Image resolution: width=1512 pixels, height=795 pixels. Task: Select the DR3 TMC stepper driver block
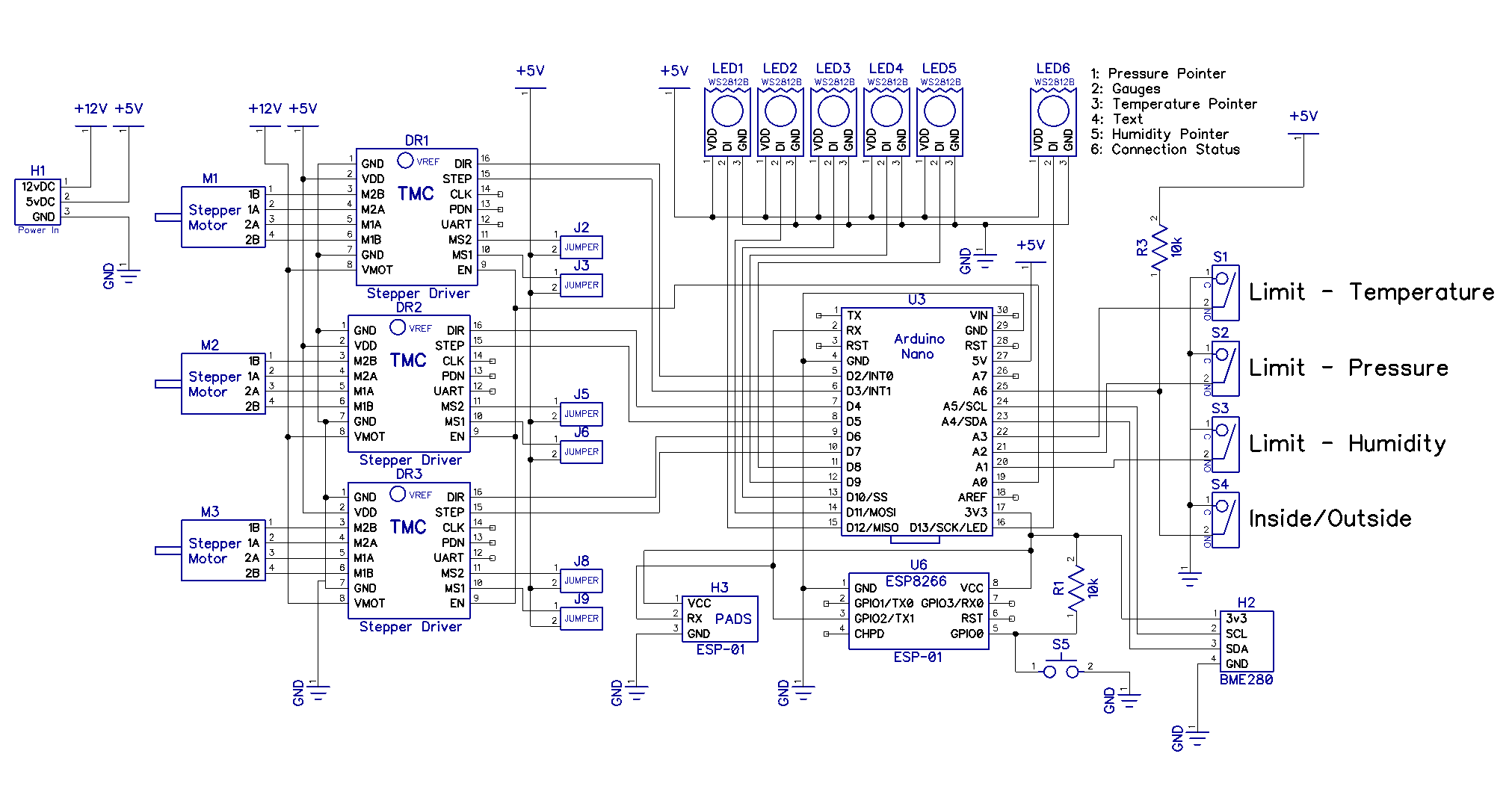[x=409, y=550]
